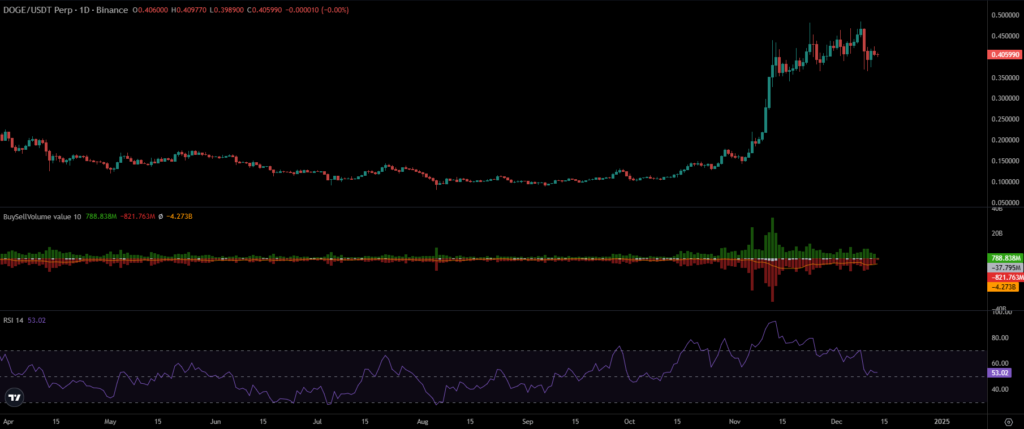Select the BuySellVolume value 10 indicator label
Image resolution: width=1024 pixels, height=429 pixels.
tap(42, 216)
